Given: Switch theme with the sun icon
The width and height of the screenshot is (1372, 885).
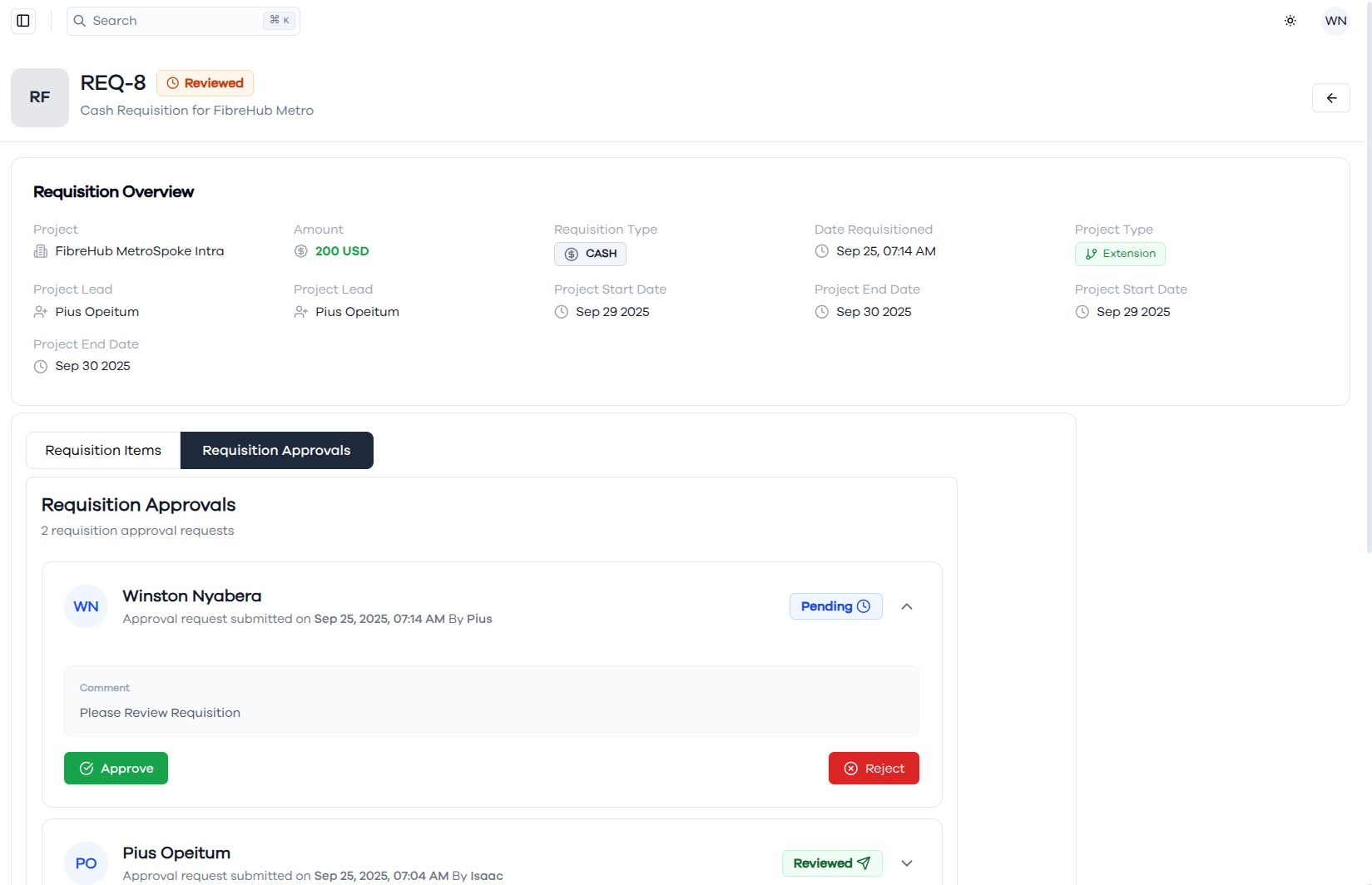Looking at the screenshot, I should (1290, 21).
